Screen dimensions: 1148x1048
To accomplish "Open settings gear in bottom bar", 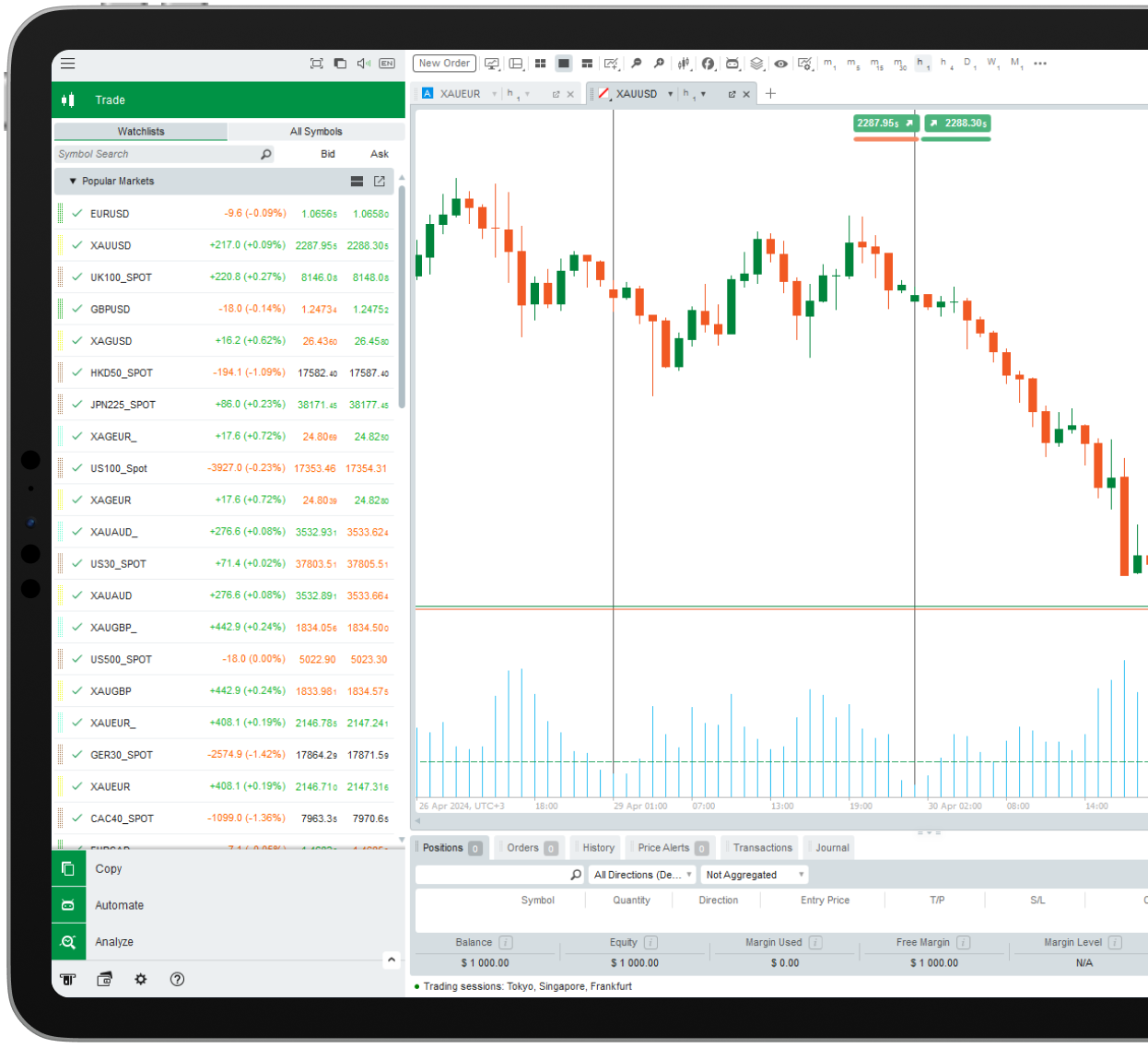I will [141, 979].
